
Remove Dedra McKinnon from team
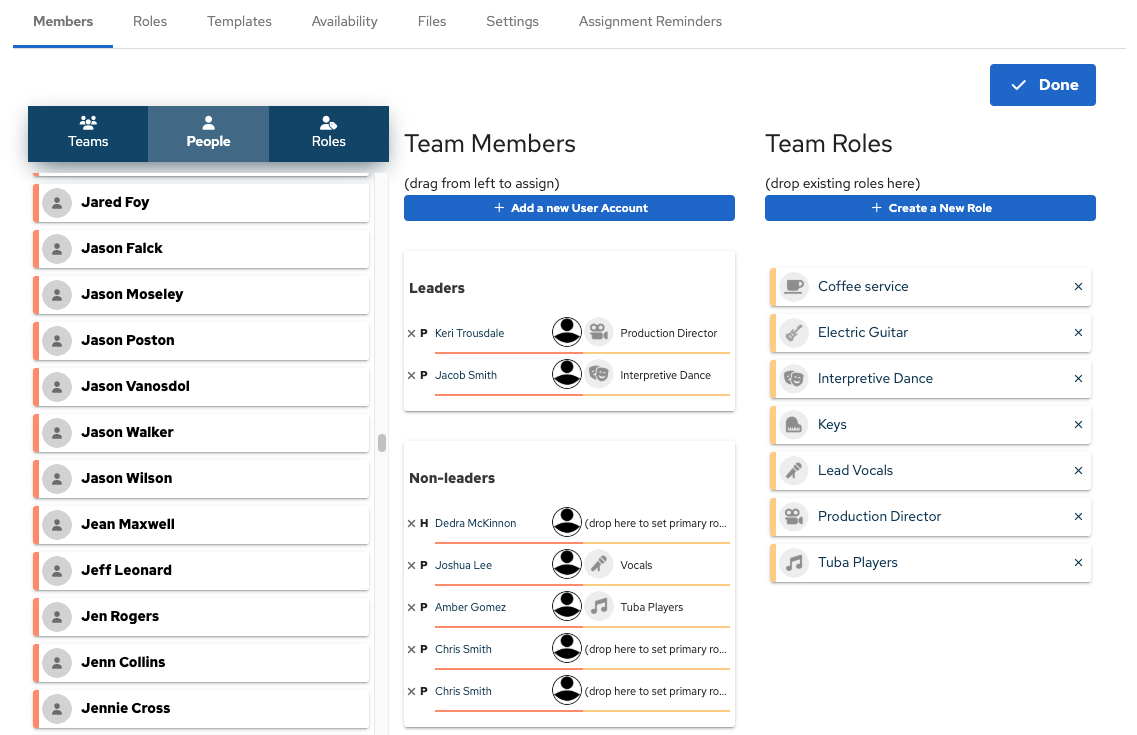click(411, 523)
